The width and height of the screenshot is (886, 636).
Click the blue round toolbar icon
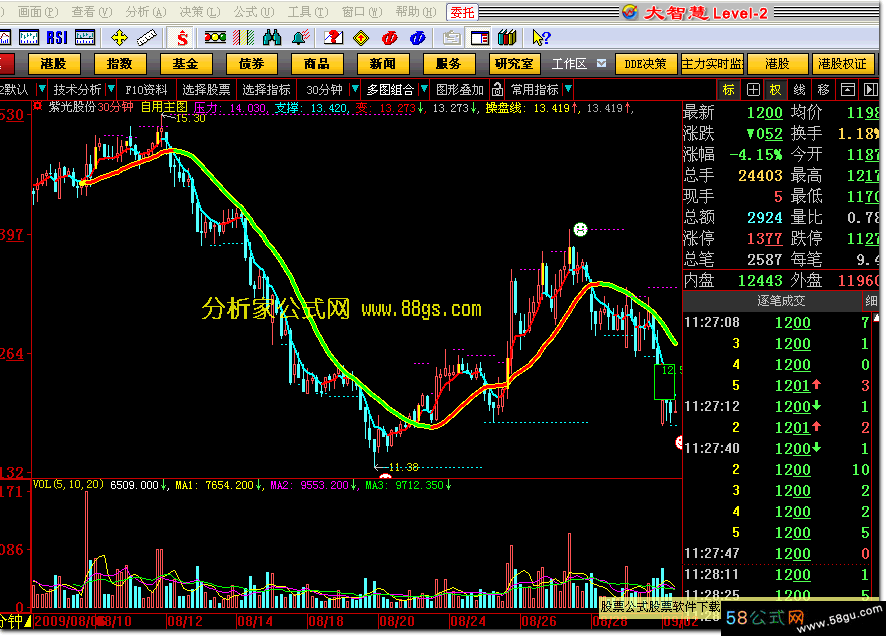click(x=418, y=38)
